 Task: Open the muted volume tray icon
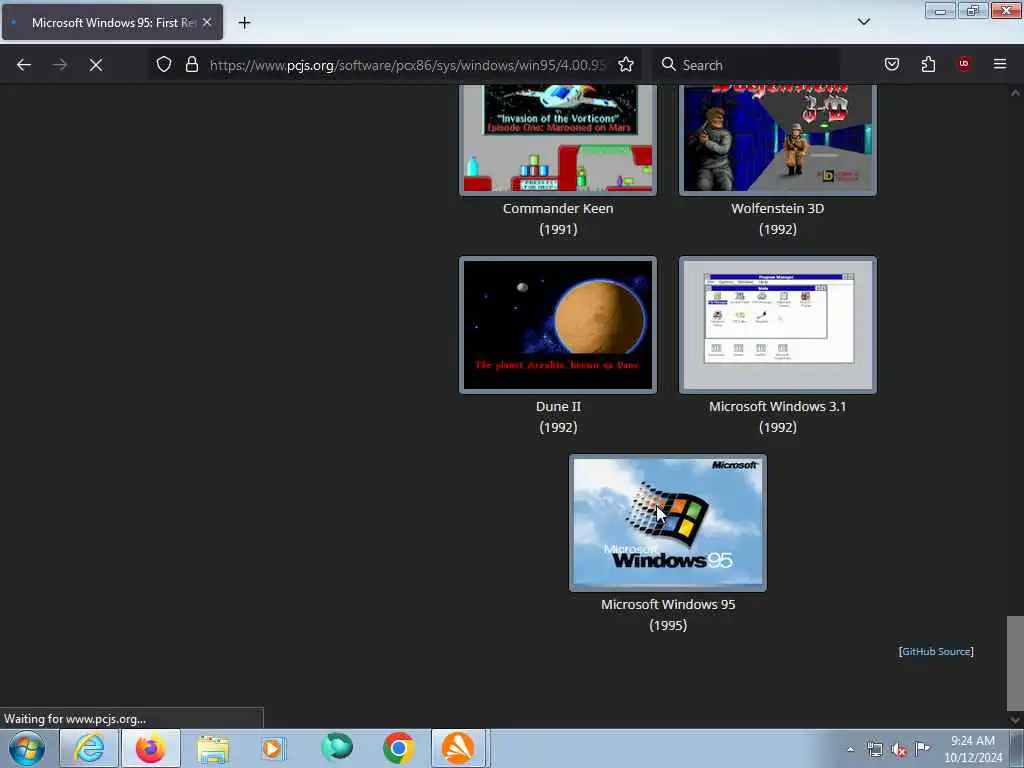tap(899, 750)
